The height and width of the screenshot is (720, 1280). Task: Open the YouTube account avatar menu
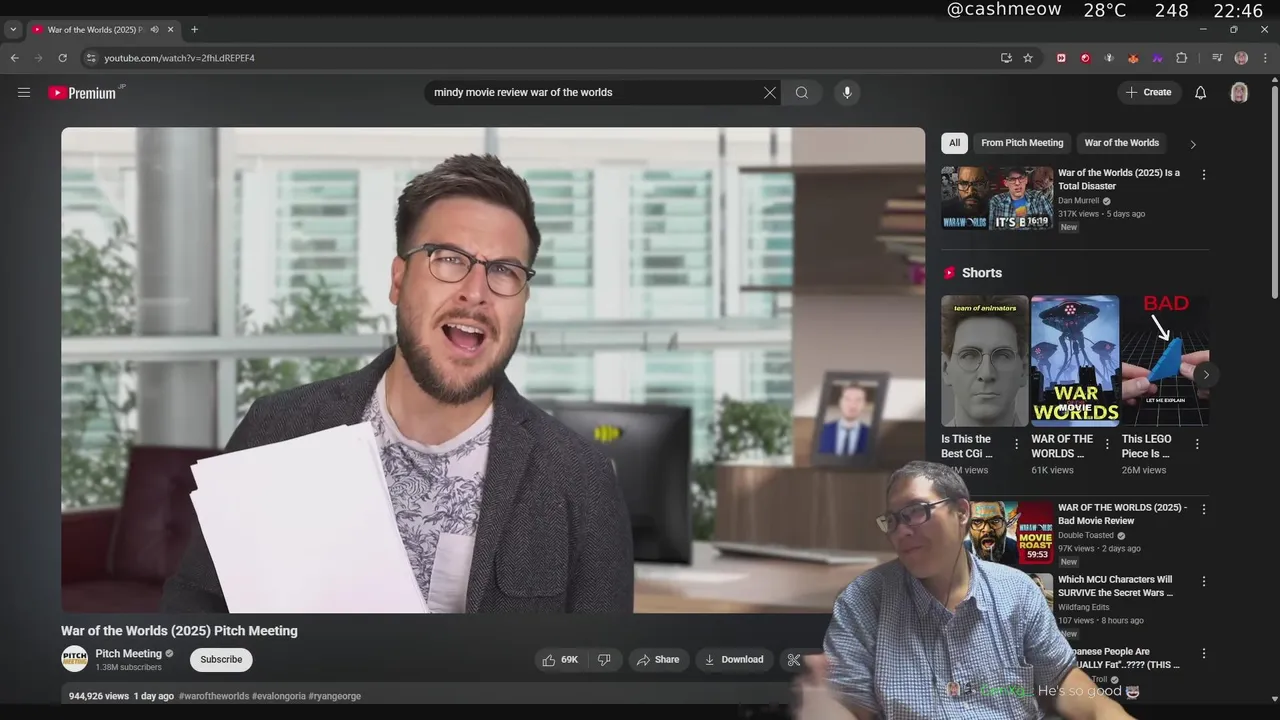pos(1239,92)
